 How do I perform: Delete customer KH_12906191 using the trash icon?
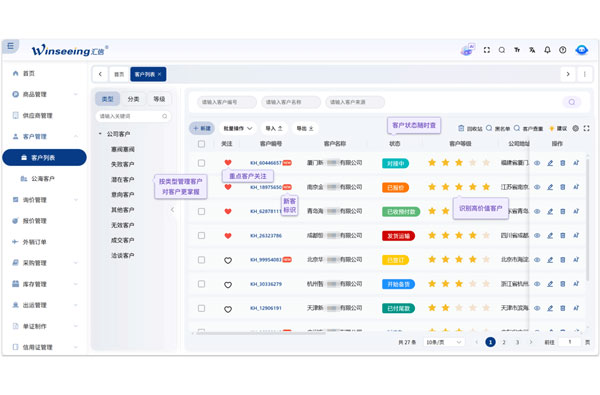coord(562,308)
